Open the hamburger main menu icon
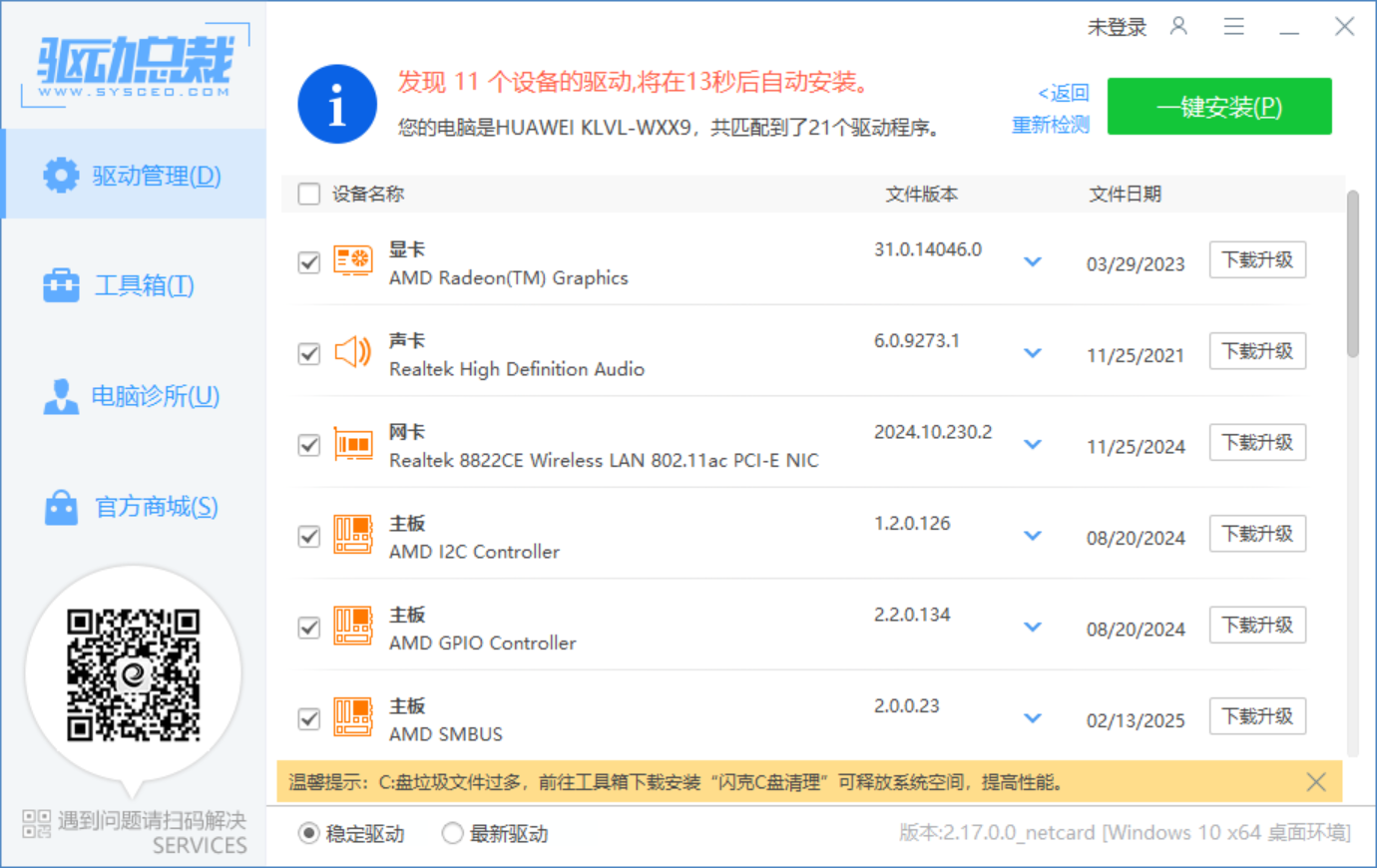This screenshot has height=868, width=1377. click(1234, 26)
